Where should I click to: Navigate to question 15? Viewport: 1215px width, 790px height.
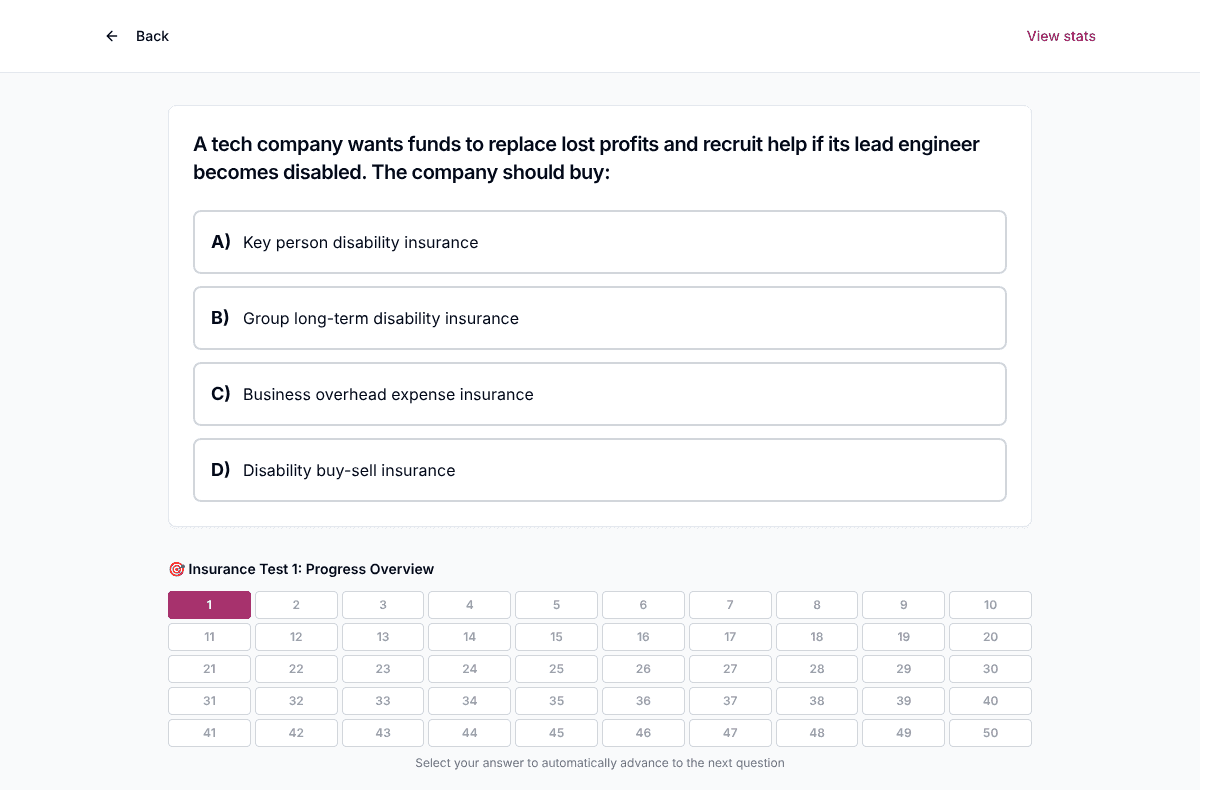[x=556, y=637]
